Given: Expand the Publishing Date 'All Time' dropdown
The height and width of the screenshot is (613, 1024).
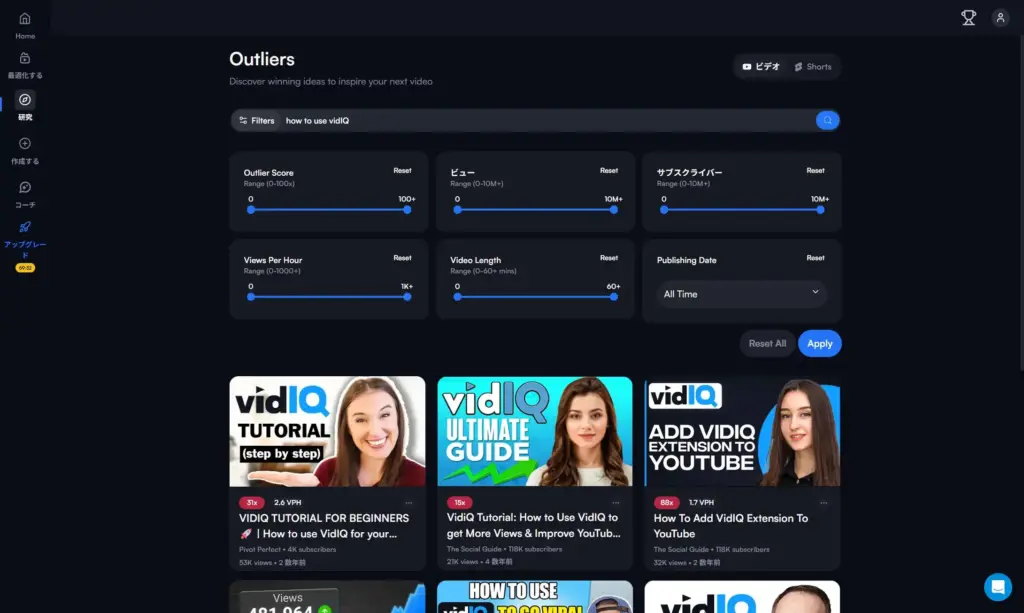Looking at the screenshot, I should click(741, 294).
